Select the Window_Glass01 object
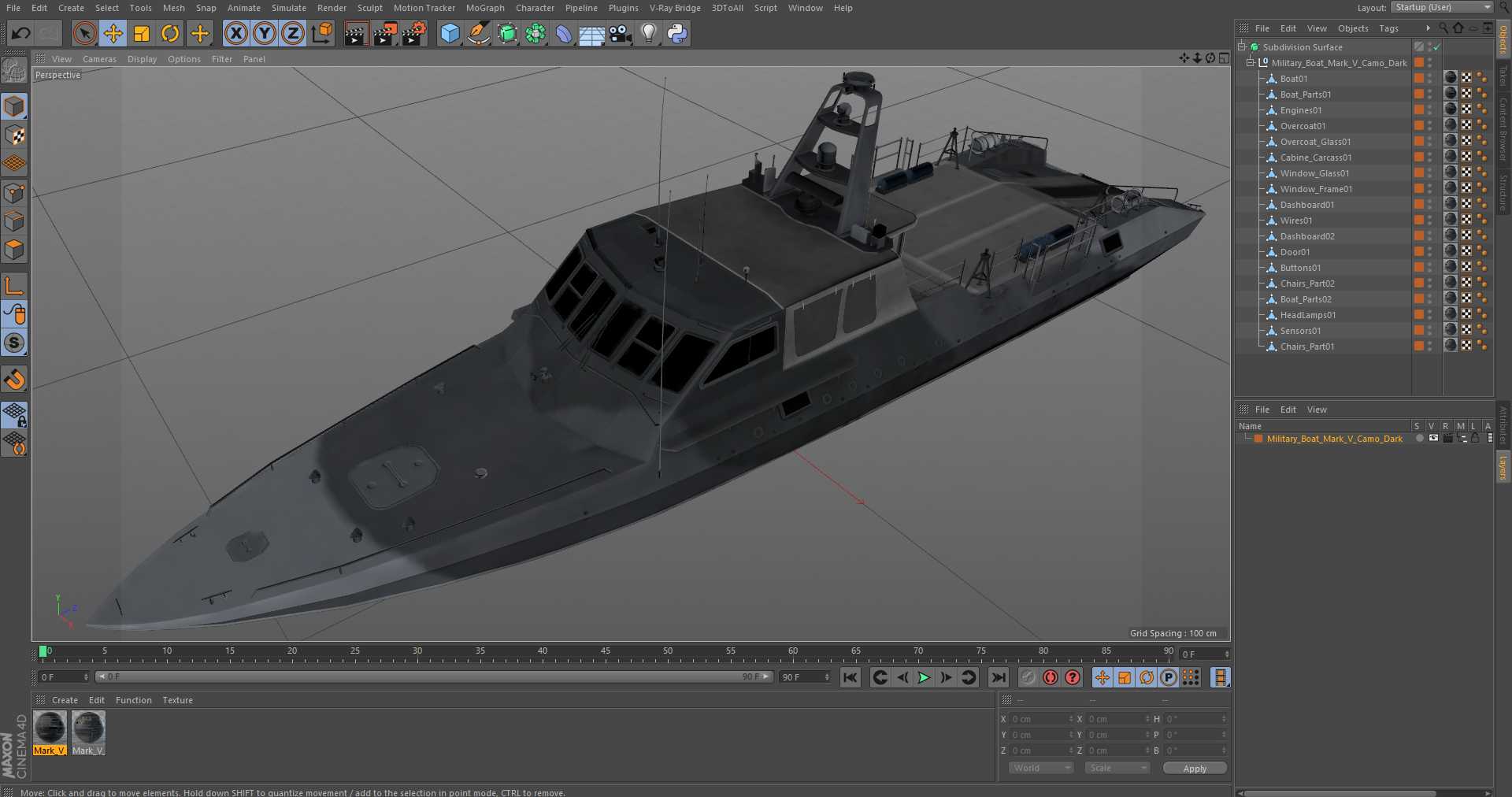This screenshot has width=1512, height=797. [x=1314, y=173]
